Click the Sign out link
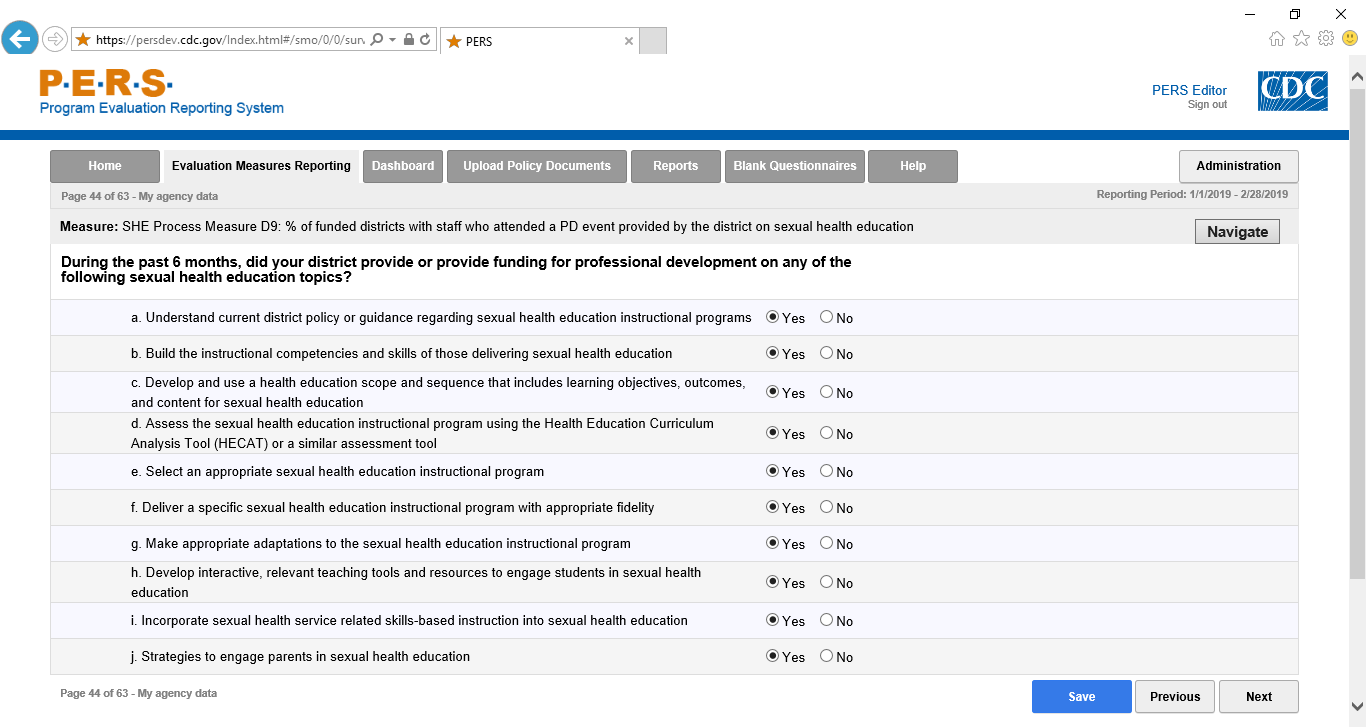1366x727 pixels. coord(1207,105)
